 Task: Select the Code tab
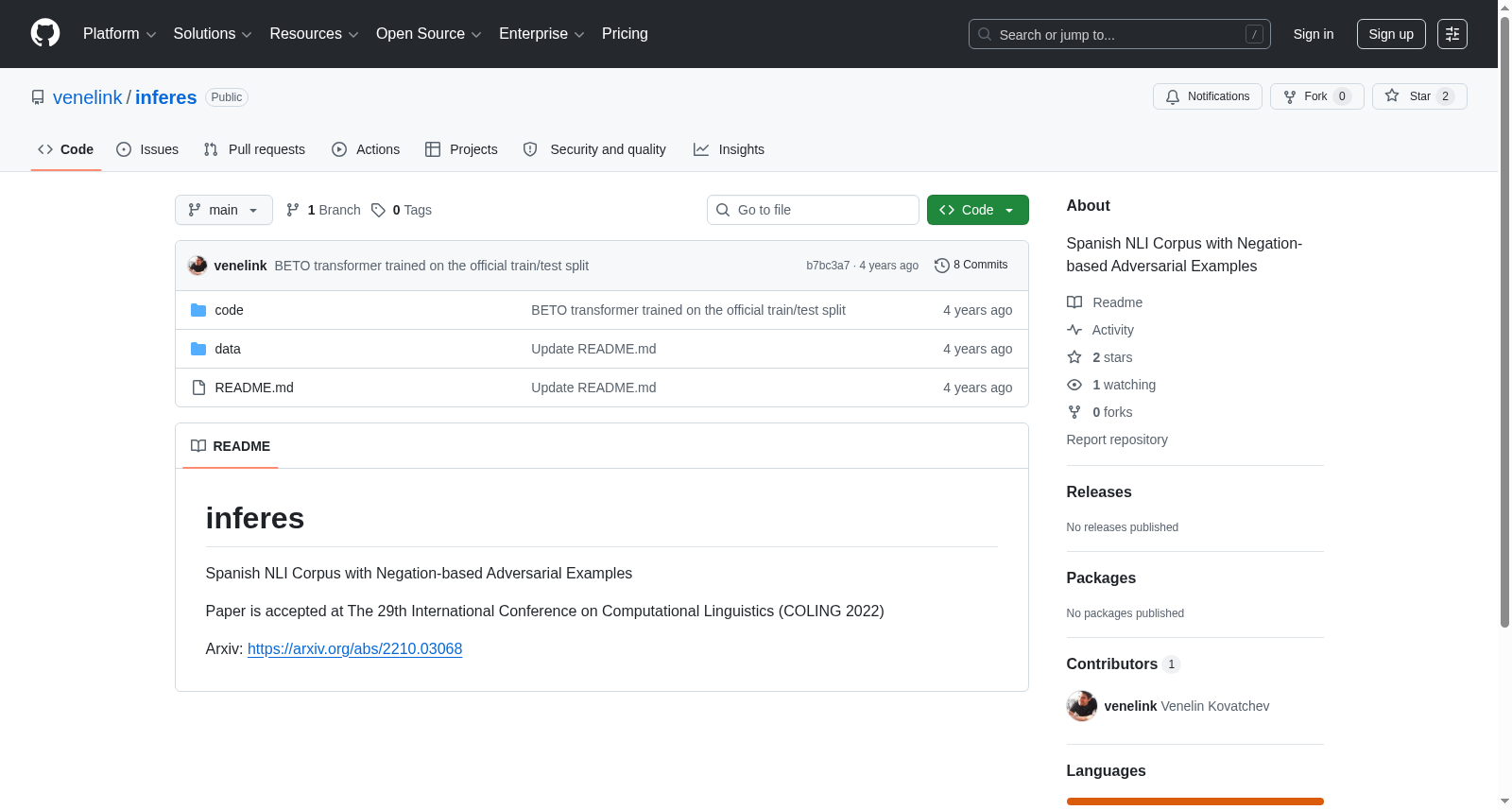(x=66, y=149)
